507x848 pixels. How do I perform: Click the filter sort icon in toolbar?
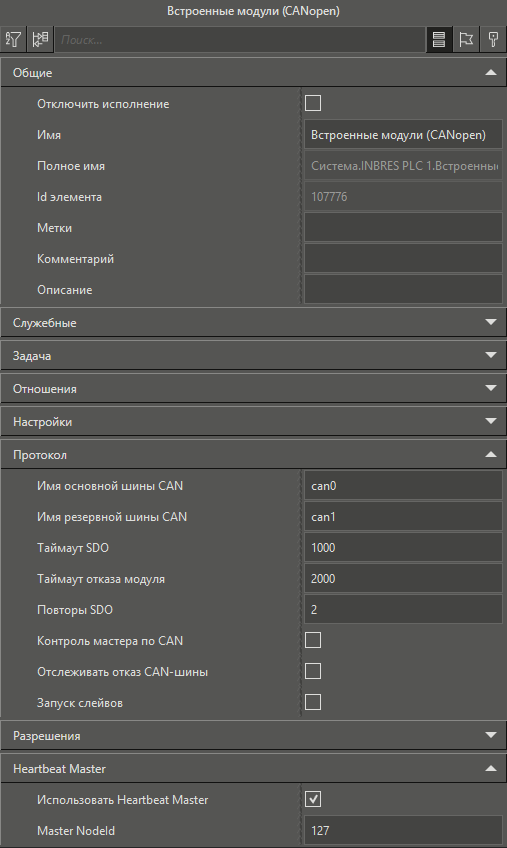13,39
